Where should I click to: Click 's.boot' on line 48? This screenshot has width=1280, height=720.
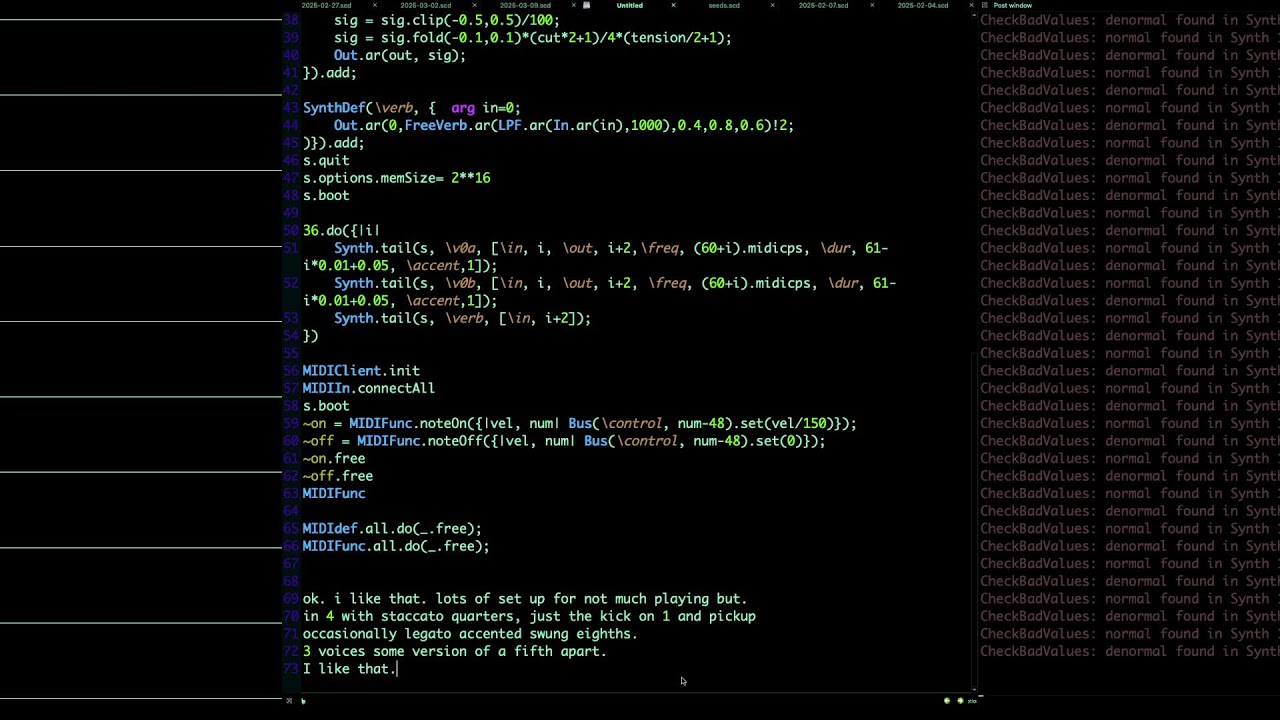pyautogui.click(x=326, y=195)
